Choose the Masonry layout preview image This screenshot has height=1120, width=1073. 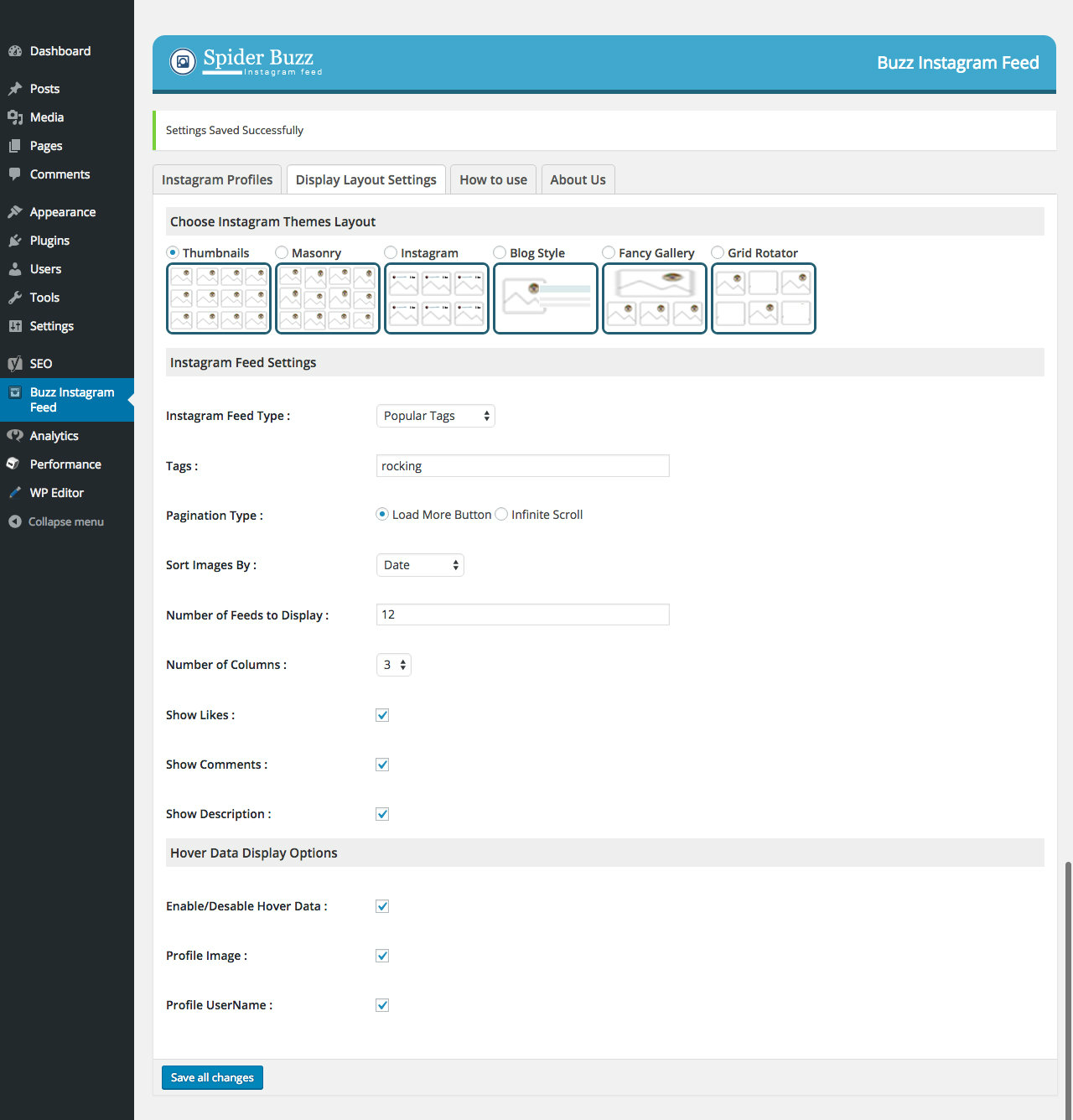328,298
